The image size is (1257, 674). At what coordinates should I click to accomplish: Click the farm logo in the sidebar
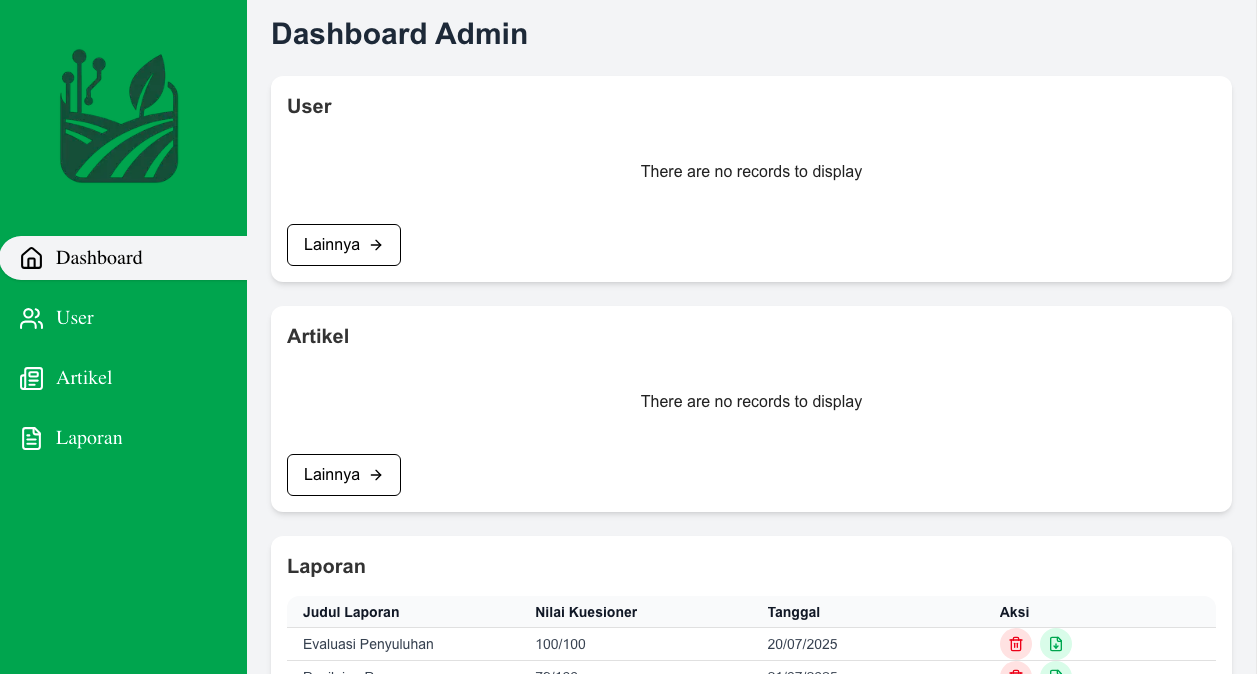[119, 117]
